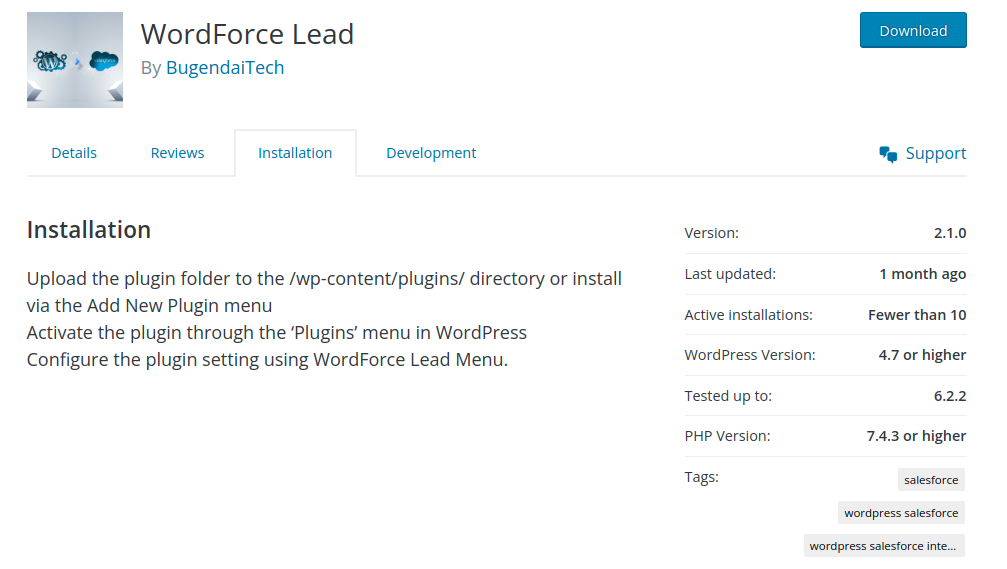The width and height of the screenshot is (1007, 569).
Task: Click the 'Upload the plugin folder' instruction line
Action: click(324, 292)
